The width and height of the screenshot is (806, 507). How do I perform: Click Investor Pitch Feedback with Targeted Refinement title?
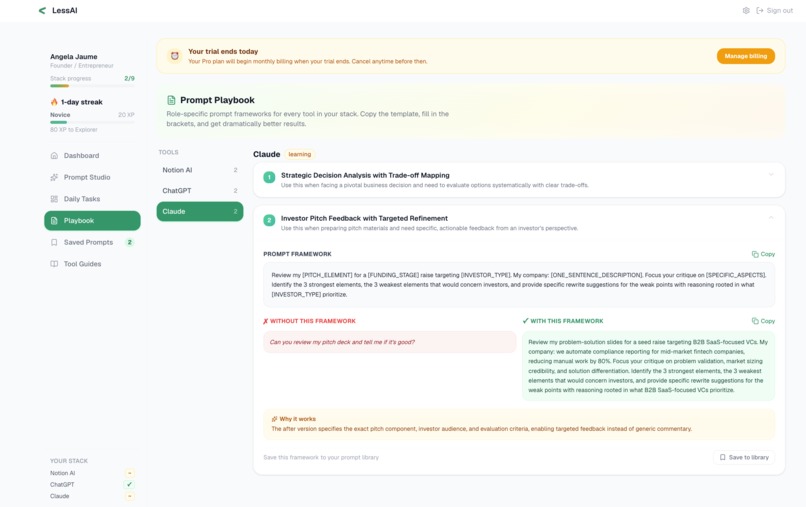[364, 218]
